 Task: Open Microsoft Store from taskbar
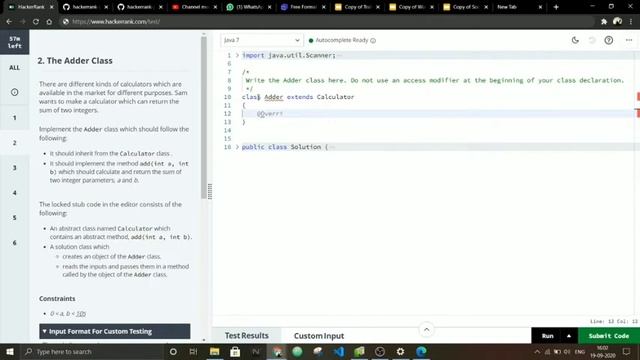235,351
